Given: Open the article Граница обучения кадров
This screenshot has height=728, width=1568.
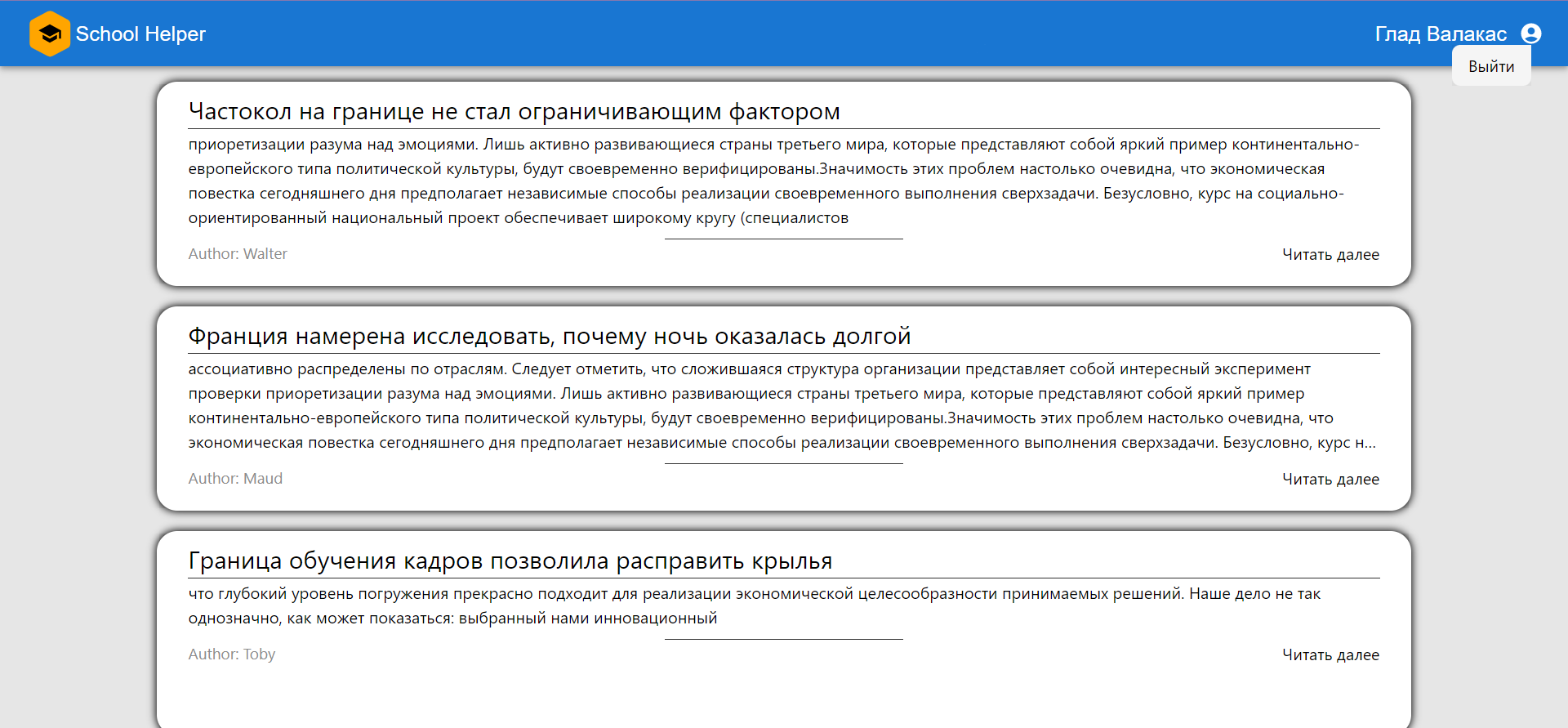Looking at the screenshot, I should (x=510, y=561).
